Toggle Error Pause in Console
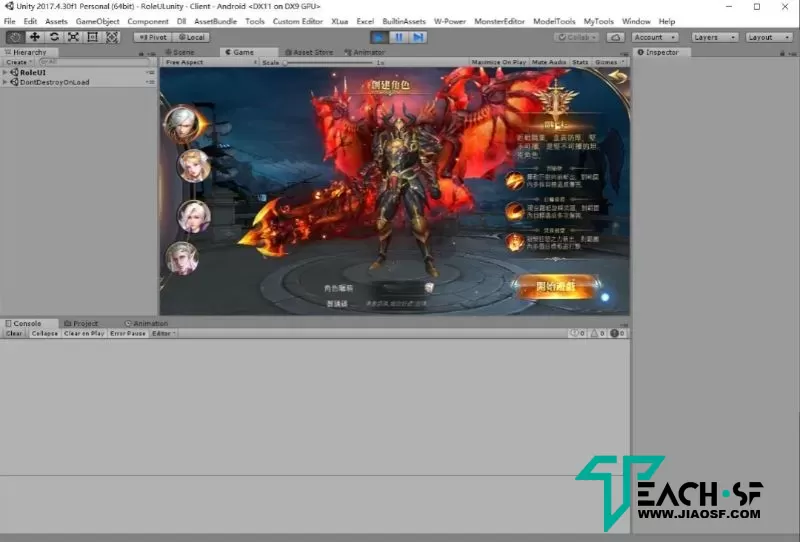Screen dimensions: 800x542 point(128,333)
